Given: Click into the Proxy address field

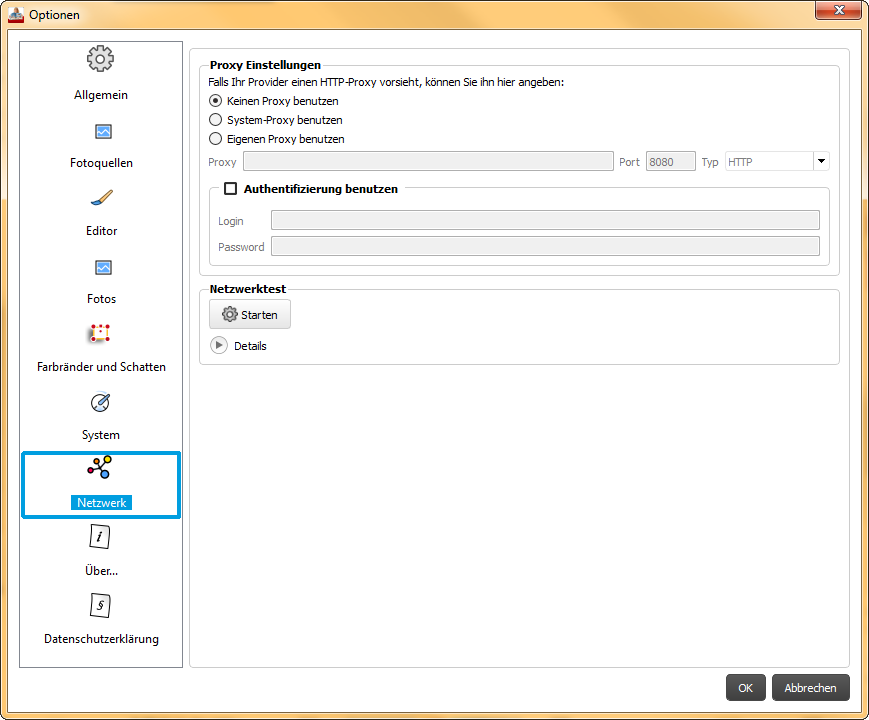Looking at the screenshot, I should 428,162.
